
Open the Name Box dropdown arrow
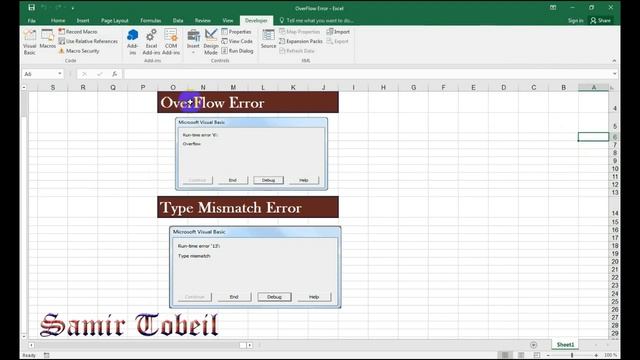point(60,74)
